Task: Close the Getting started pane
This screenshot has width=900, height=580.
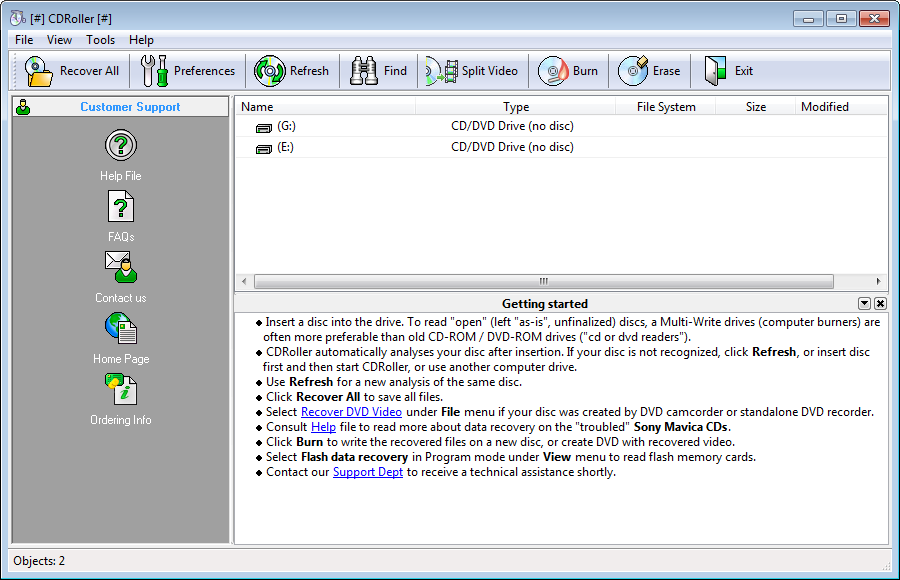Action: point(880,303)
